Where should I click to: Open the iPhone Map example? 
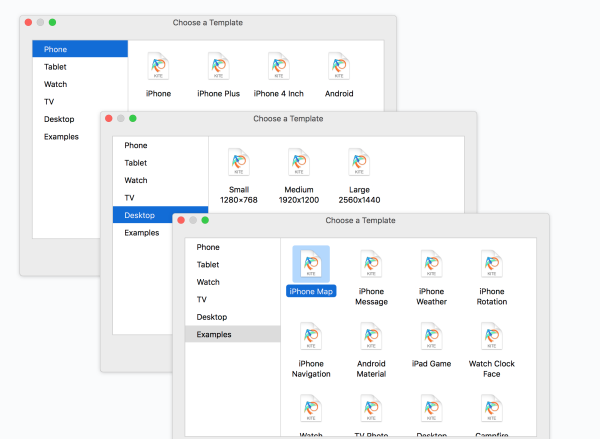311,265
